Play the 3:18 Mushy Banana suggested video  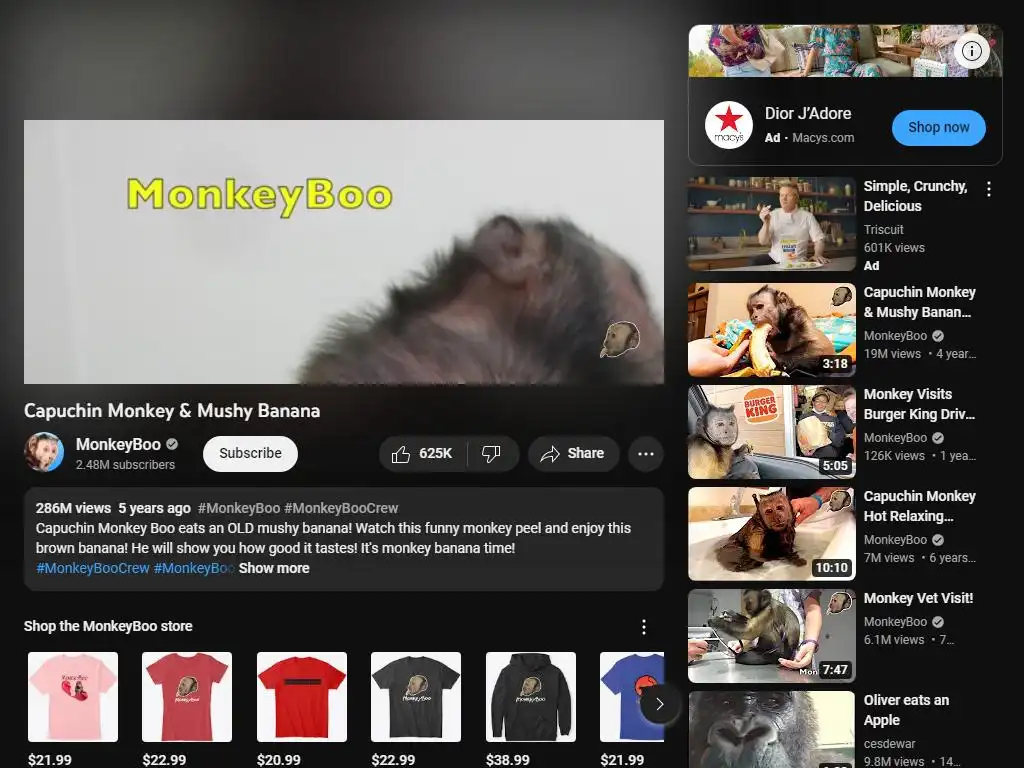pyautogui.click(x=771, y=330)
